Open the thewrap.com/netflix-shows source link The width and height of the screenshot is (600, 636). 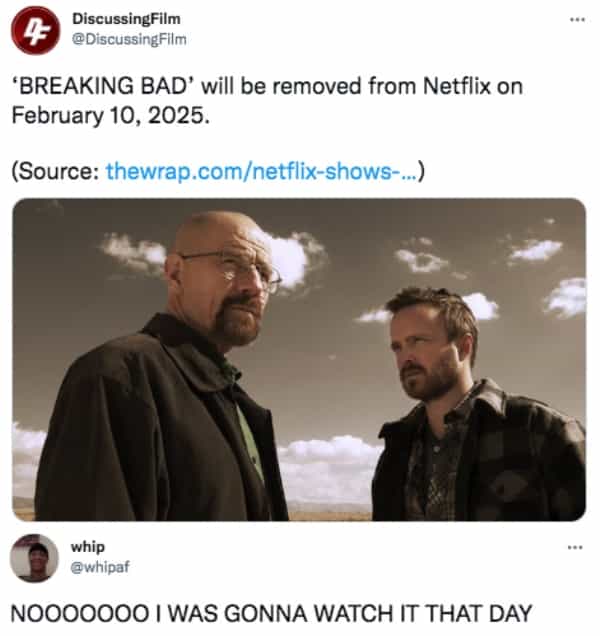(x=262, y=171)
